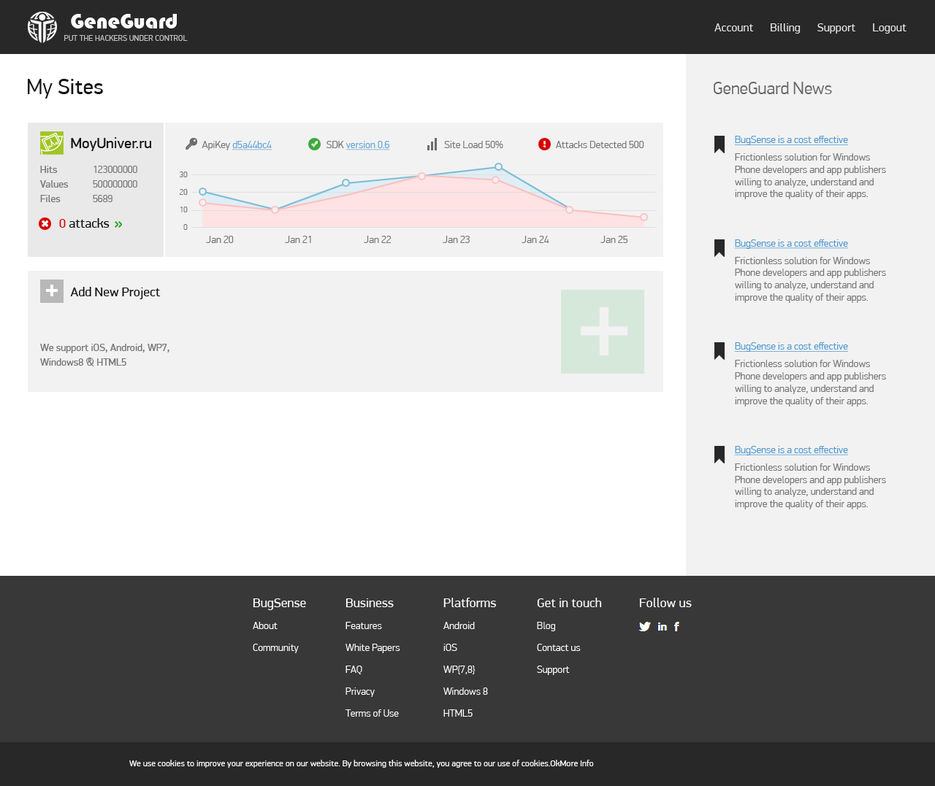
Task: Click Ok in the cookie notice
Action: point(553,763)
